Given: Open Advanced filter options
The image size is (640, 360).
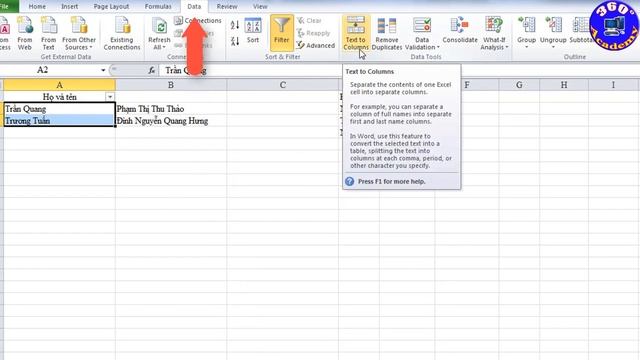Looking at the screenshot, I should point(316,45).
